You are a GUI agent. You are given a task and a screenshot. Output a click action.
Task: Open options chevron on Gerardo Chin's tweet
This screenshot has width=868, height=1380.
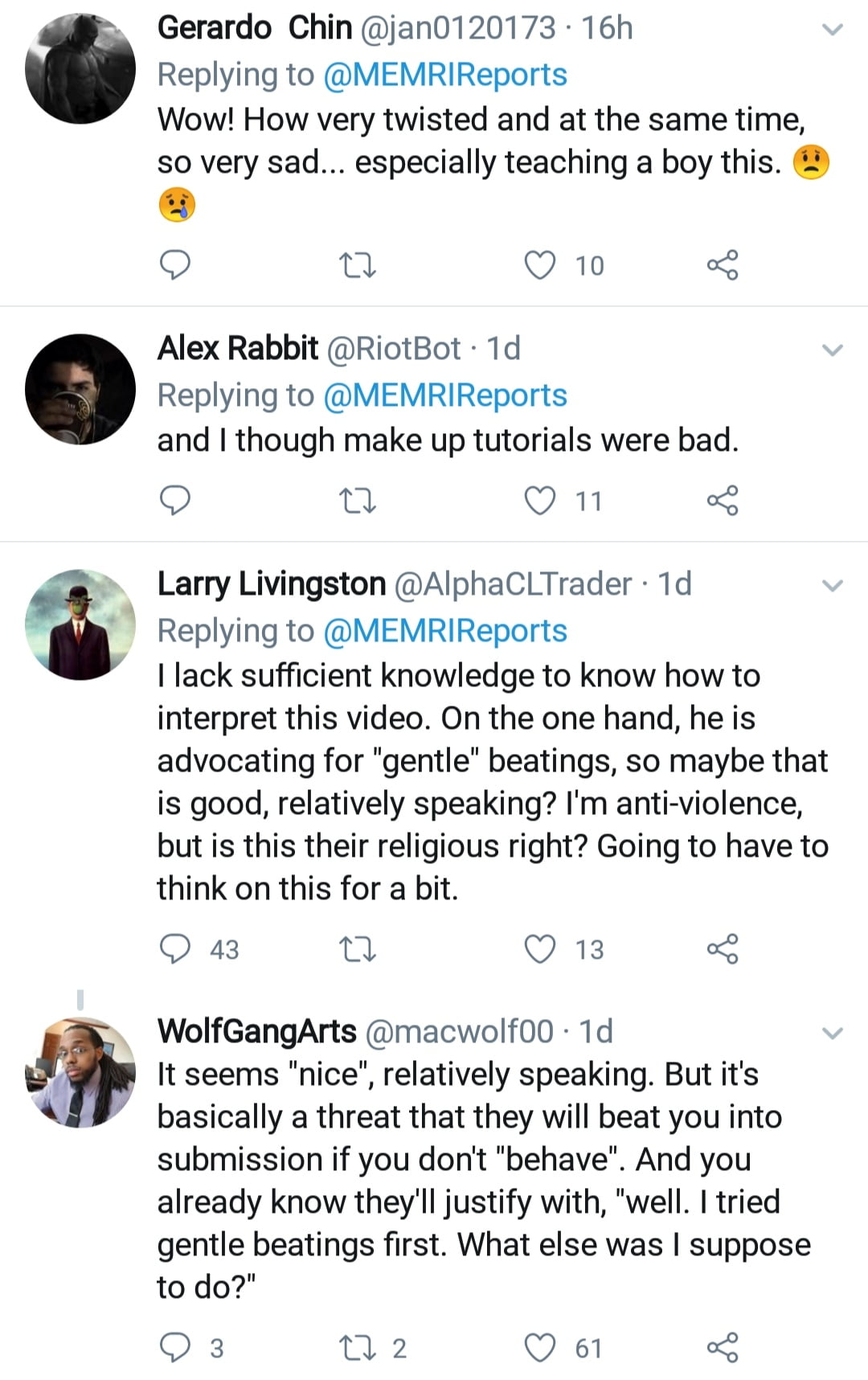(833, 31)
